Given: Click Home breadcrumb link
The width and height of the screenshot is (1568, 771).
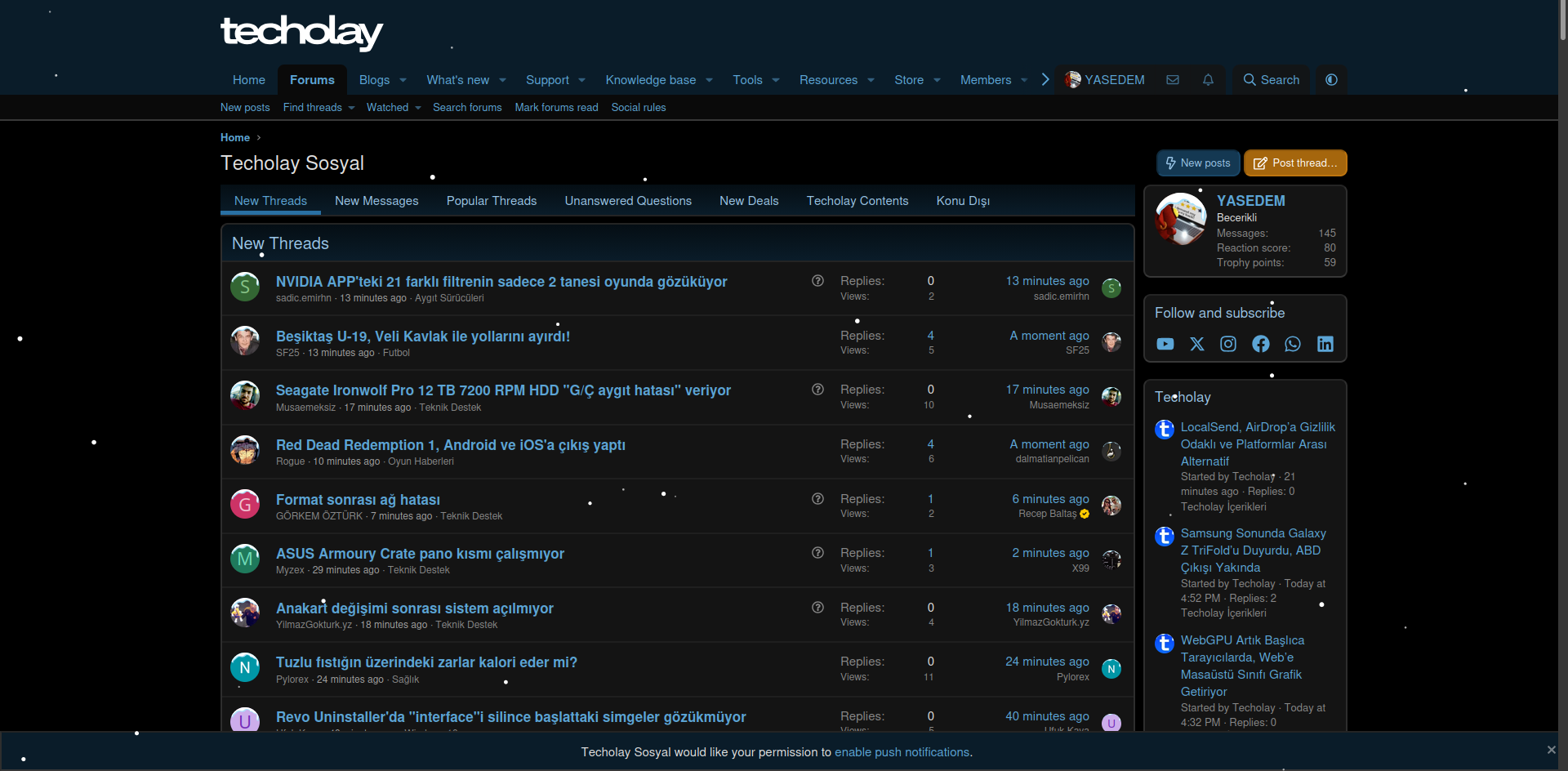Looking at the screenshot, I should coord(235,138).
